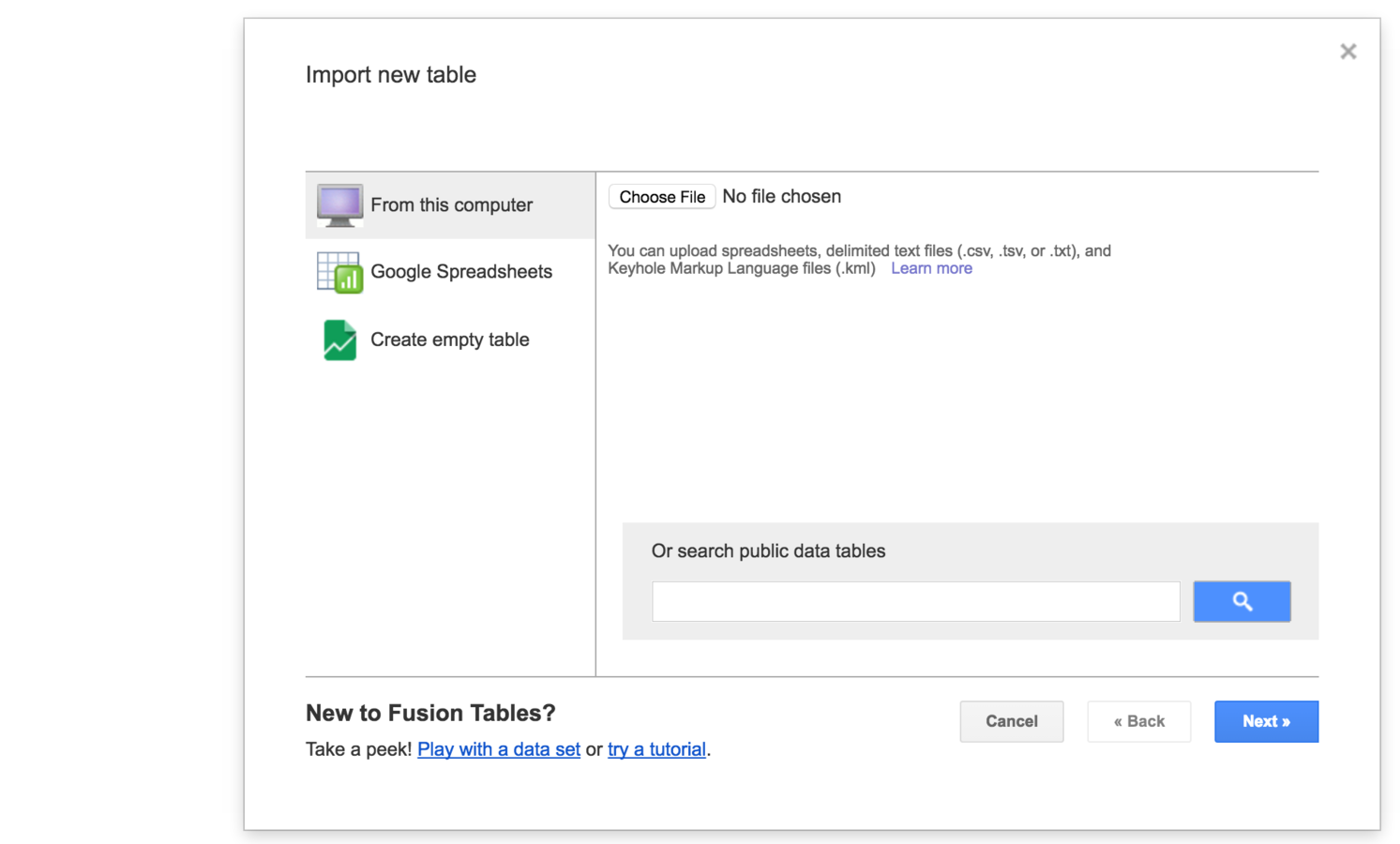1400x844 pixels.
Task: Go back with the « Back button
Action: 1139,721
